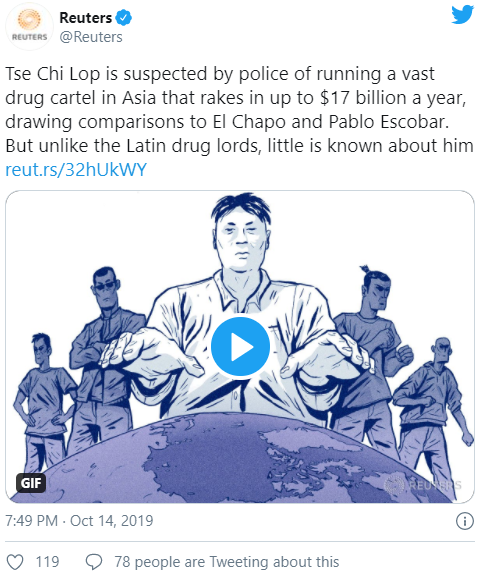Click the 119 likes count
Screen dimensions: 484x576
pos(47,562)
